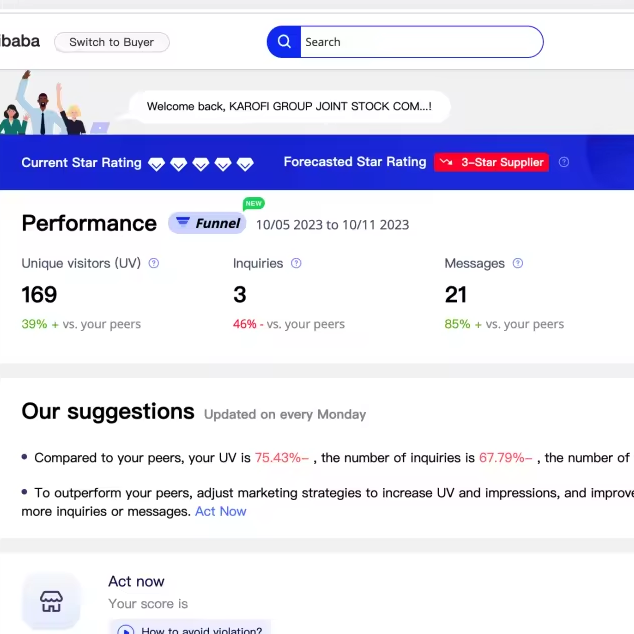Click the 67.79%- inquiries comparison value
Image resolution: width=634 pixels, height=634 pixels.
(505, 457)
